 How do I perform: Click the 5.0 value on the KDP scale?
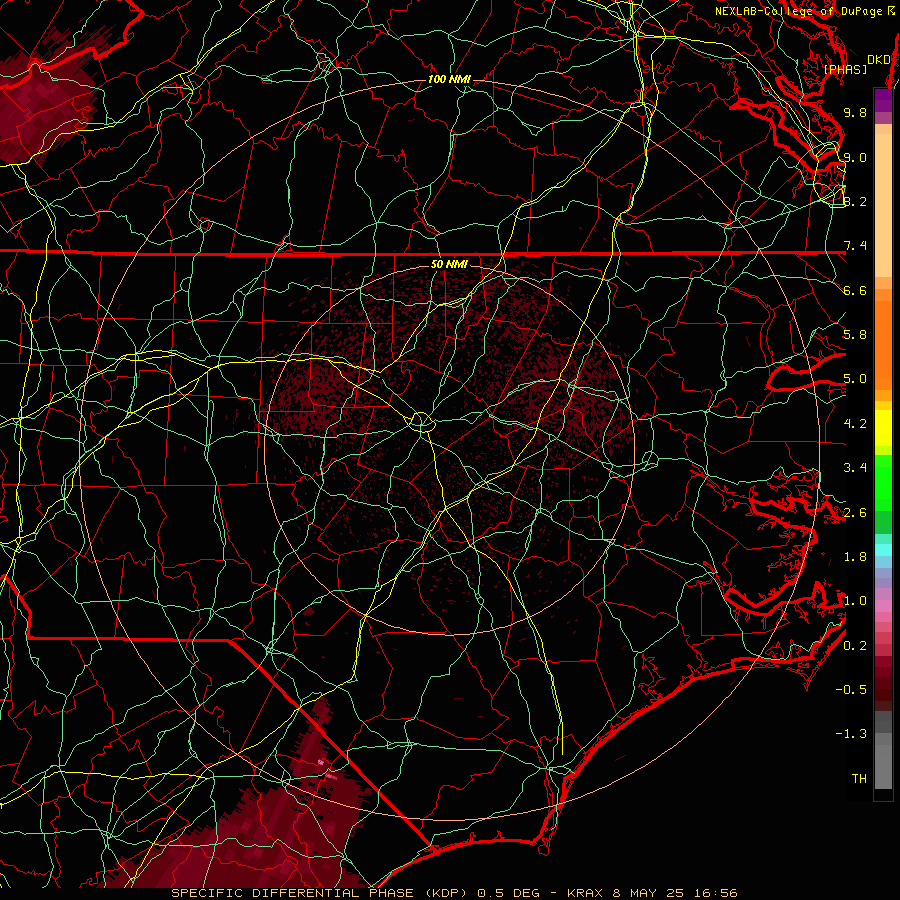(x=855, y=379)
